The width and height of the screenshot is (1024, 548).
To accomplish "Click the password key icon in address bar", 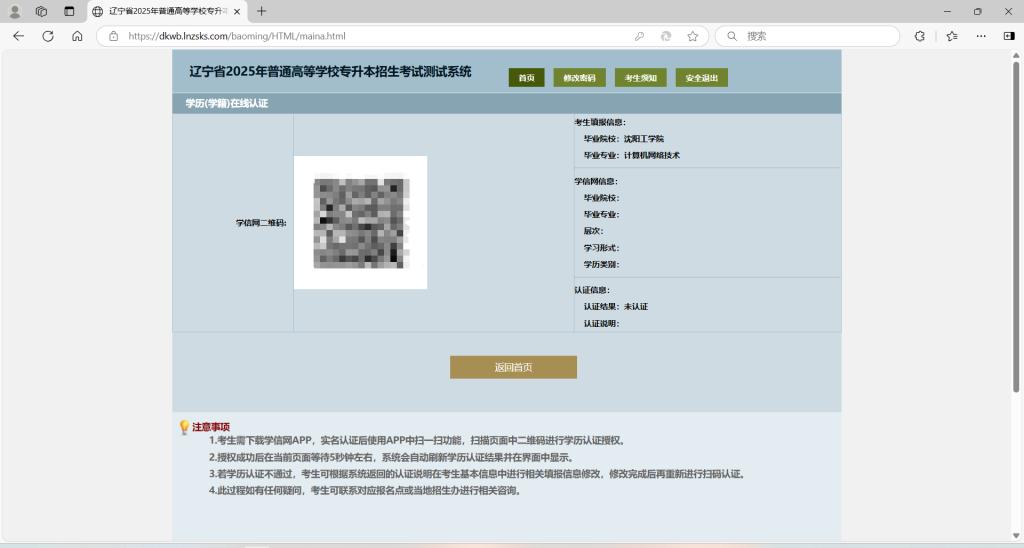I will (x=639, y=36).
